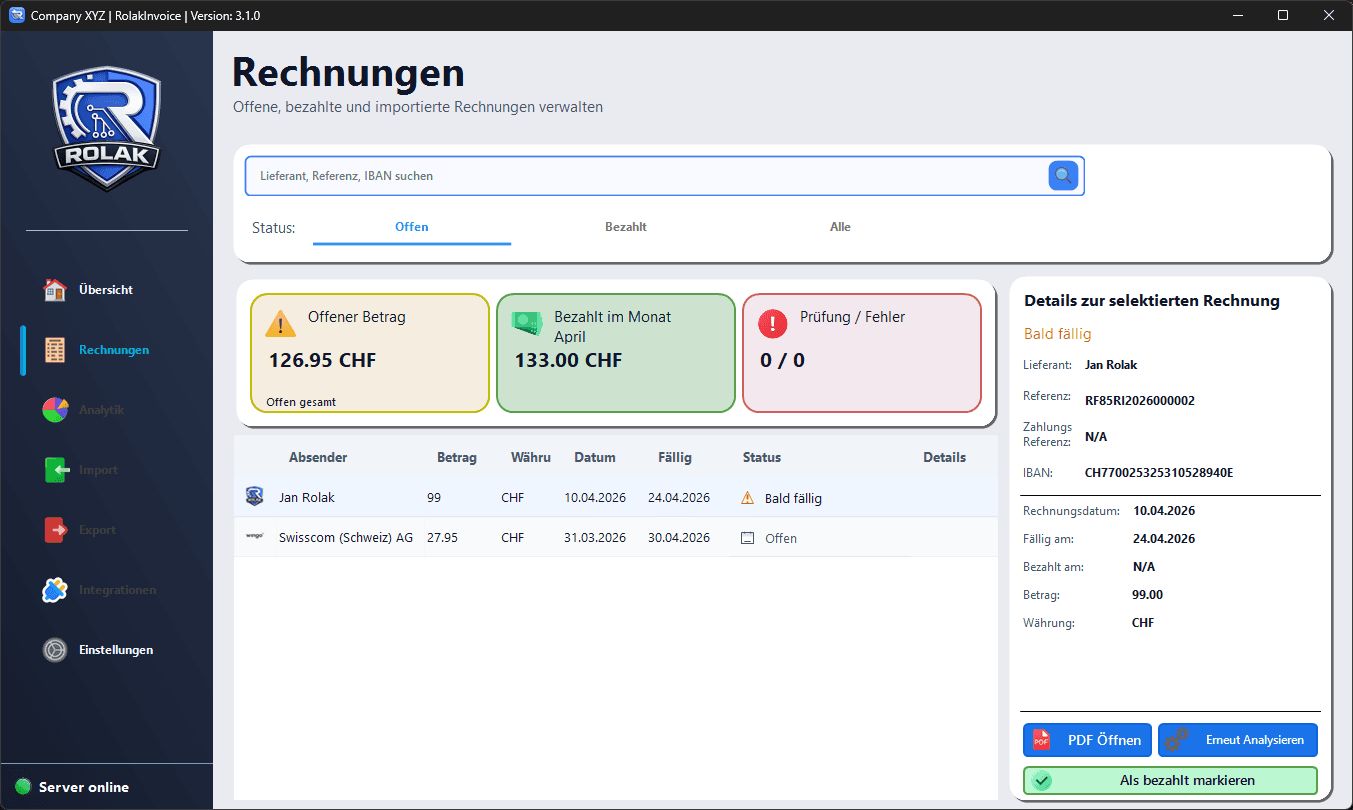The width and height of the screenshot is (1353, 810).
Task: Click reference RF85RI2026000002 in details
Action: click(x=1140, y=401)
